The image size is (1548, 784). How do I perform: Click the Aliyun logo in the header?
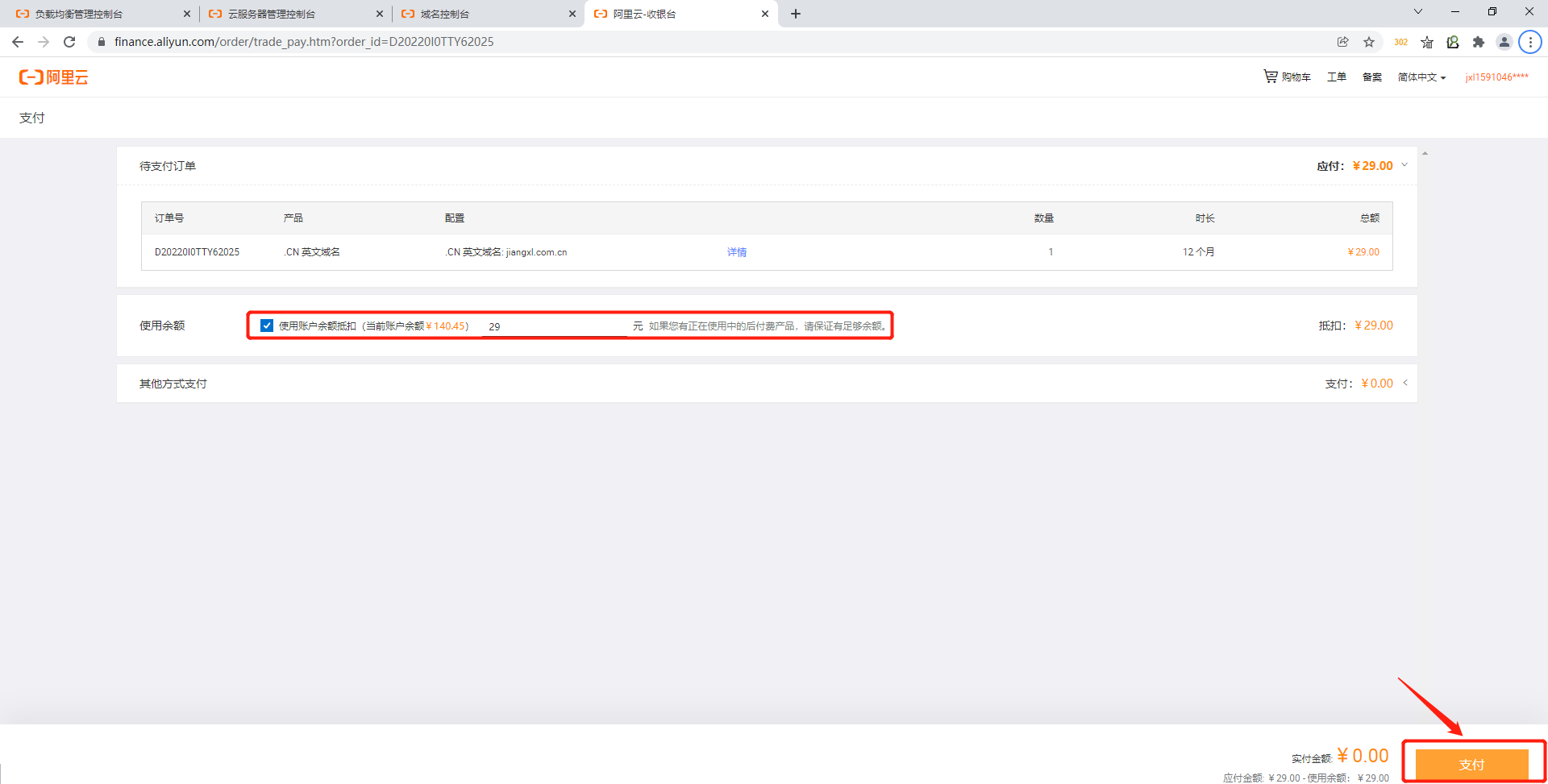(53, 77)
